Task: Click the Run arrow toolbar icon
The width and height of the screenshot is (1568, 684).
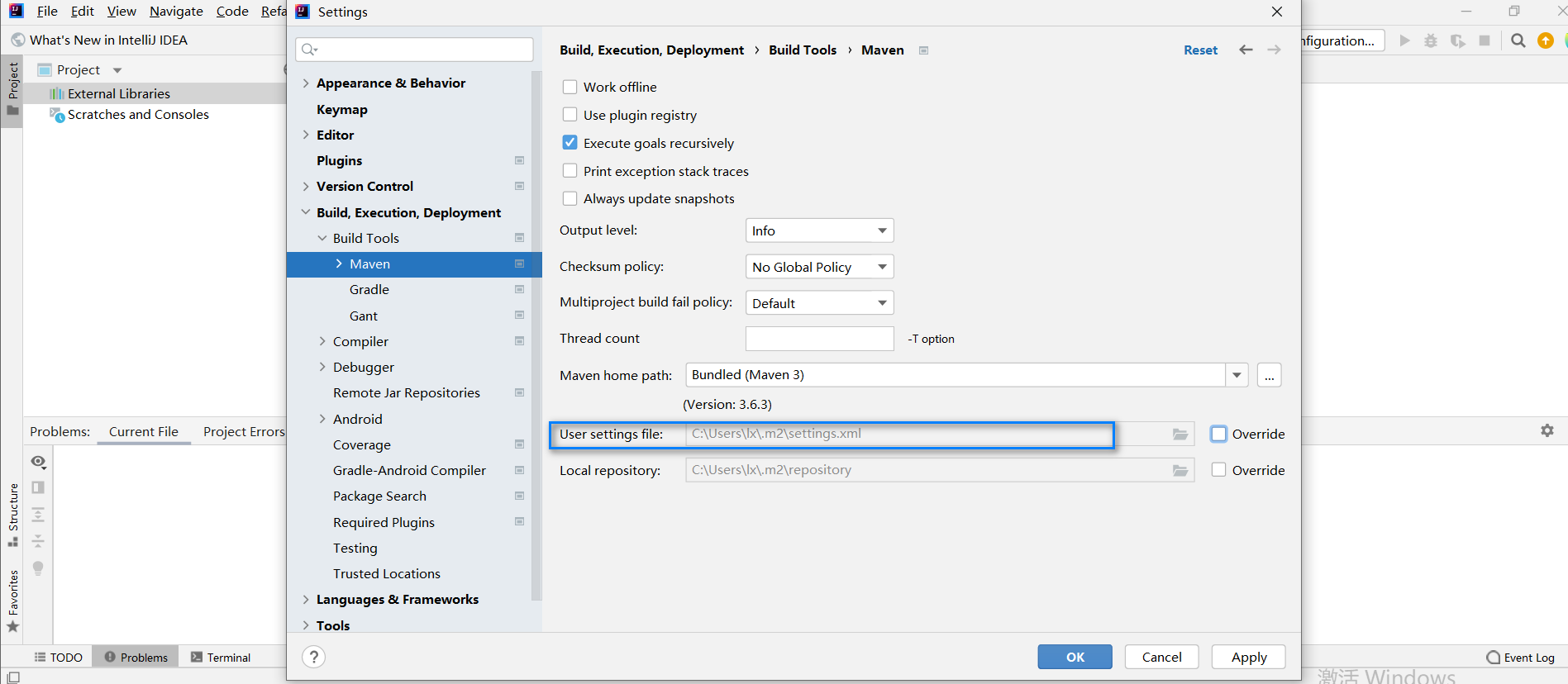Action: pyautogui.click(x=1404, y=40)
